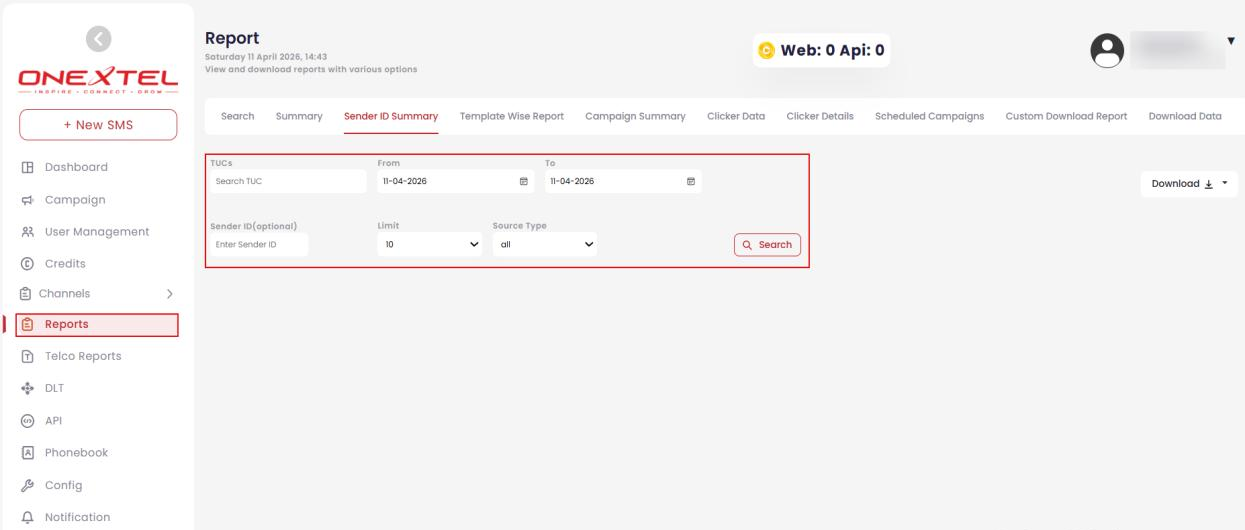The height and width of the screenshot is (530, 1245).
Task: Click the To date field
Action: pos(622,181)
